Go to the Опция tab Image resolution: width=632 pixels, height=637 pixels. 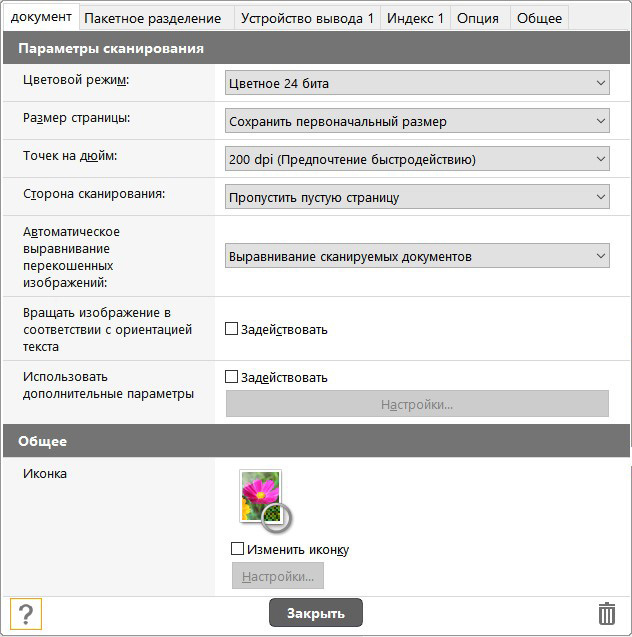click(x=480, y=18)
